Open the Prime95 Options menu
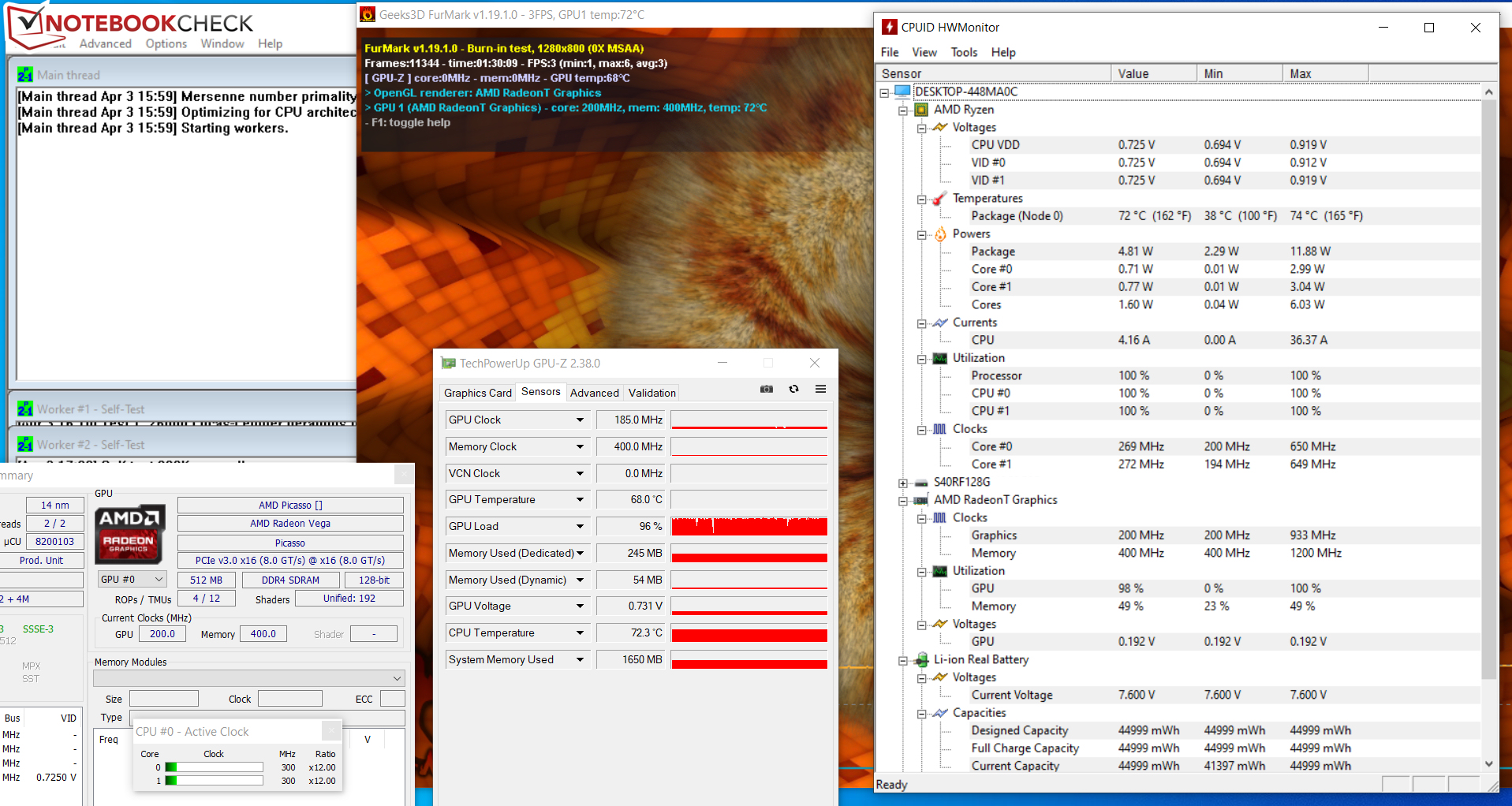This screenshot has height=806, width=1512. pyautogui.click(x=166, y=44)
